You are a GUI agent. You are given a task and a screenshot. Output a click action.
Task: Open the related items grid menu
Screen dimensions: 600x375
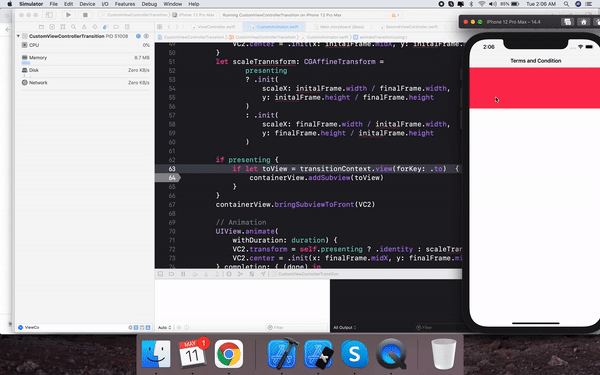click(x=160, y=27)
